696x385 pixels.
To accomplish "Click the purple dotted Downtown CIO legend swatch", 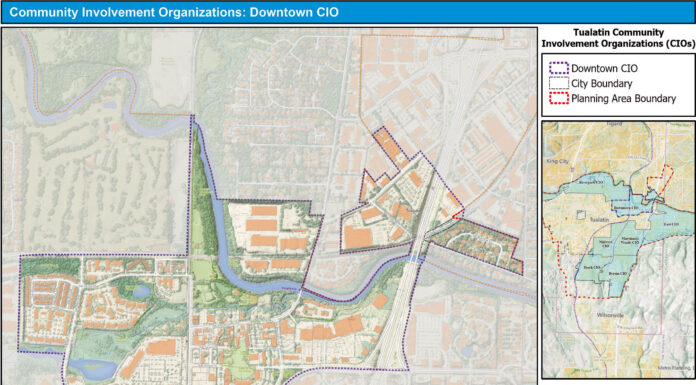I will [558, 68].
